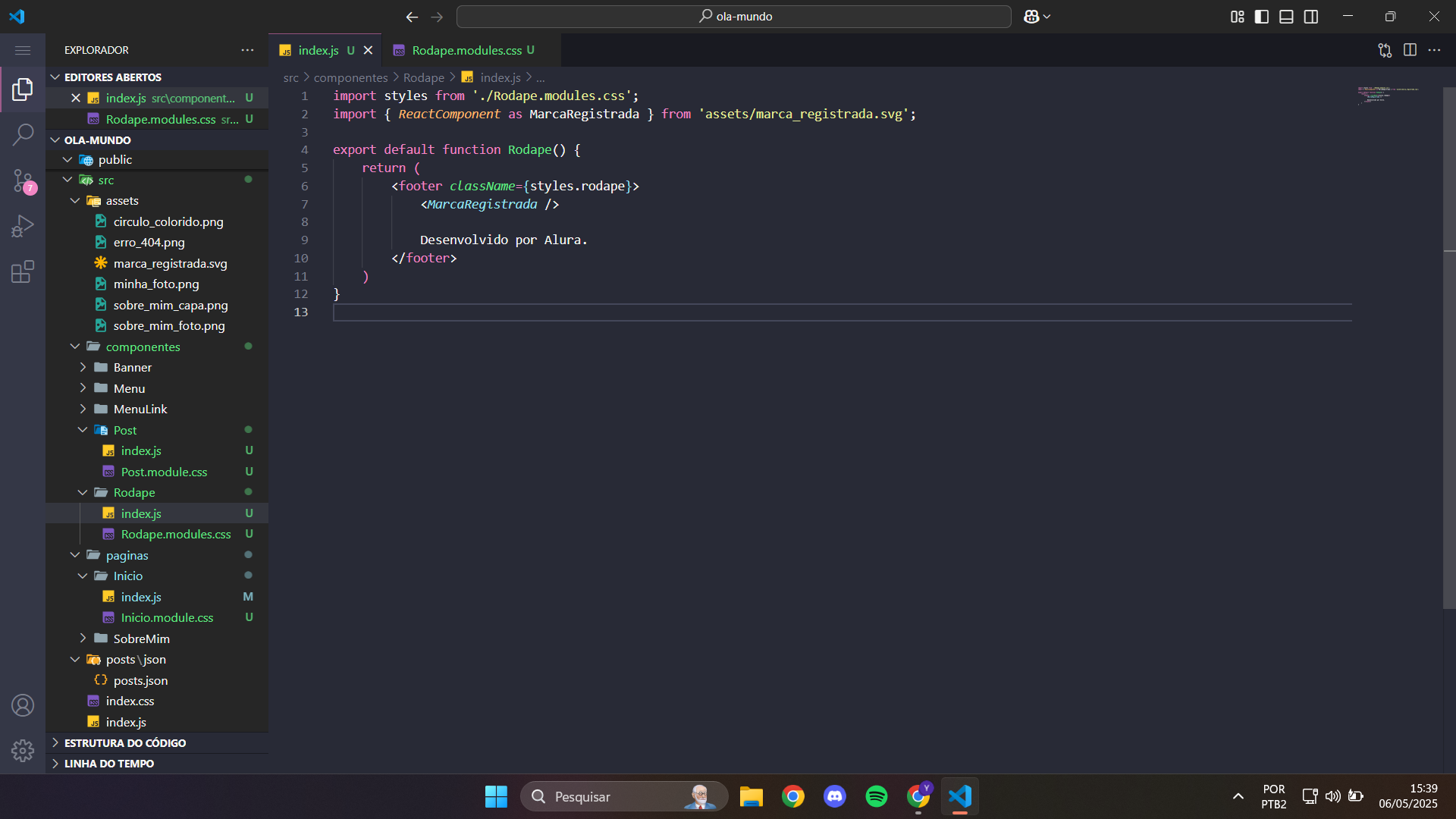This screenshot has height=819, width=1456.
Task: Open Spotify from taskbar
Action: pos(877,796)
